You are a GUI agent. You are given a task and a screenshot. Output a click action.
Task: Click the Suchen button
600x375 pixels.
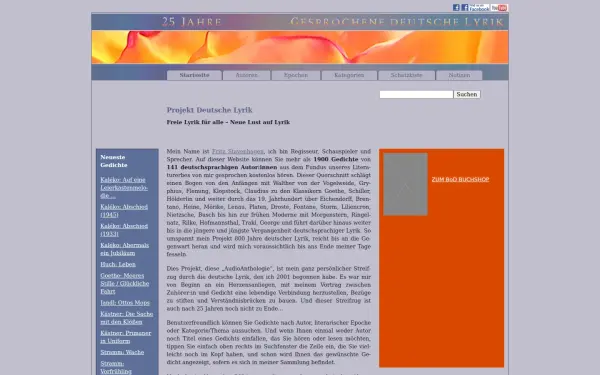[x=467, y=95]
